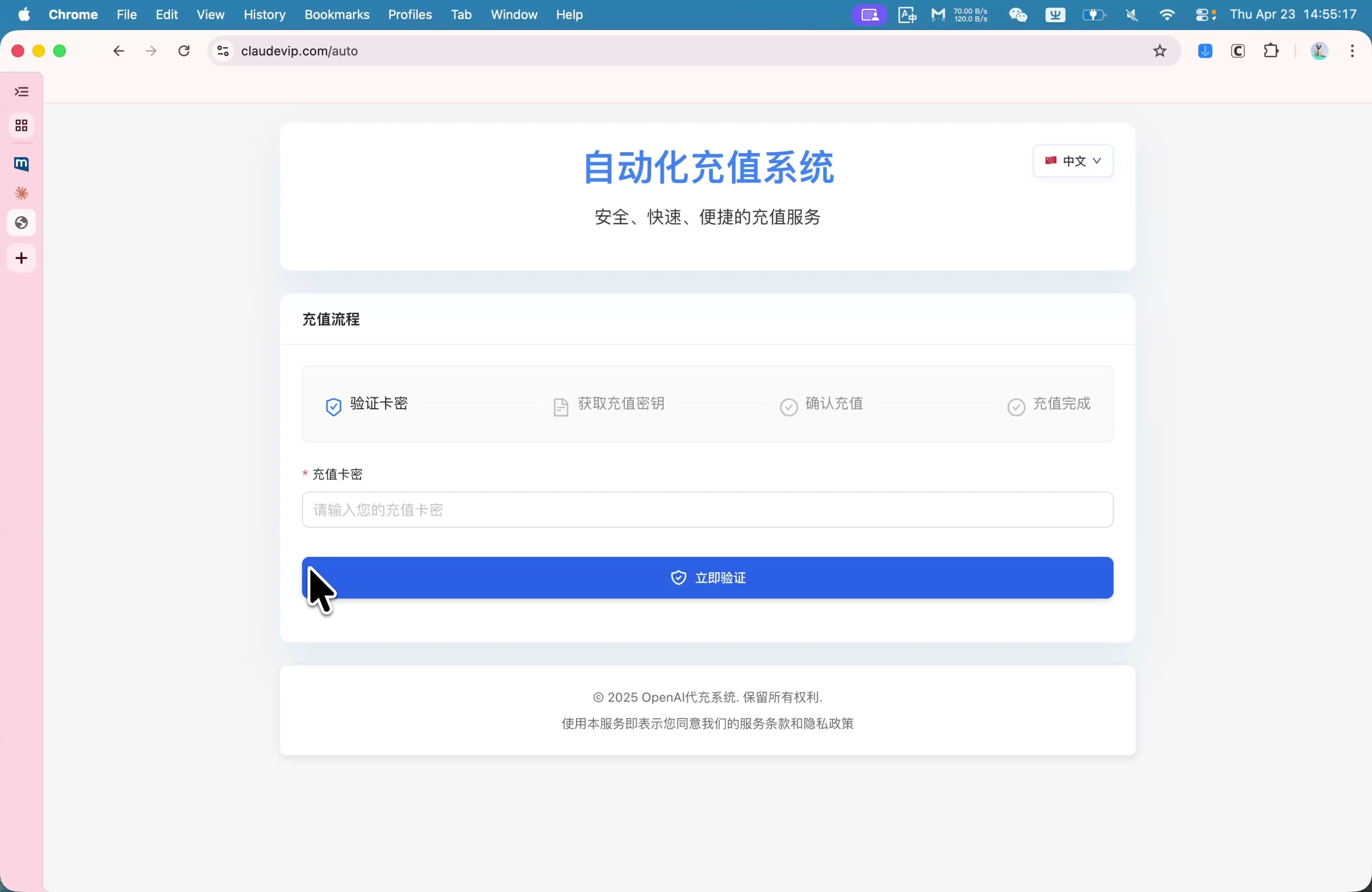Image resolution: width=1372 pixels, height=892 pixels.
Task: Open Chrome three-dot menu
Action: (x=1353, y=51)
